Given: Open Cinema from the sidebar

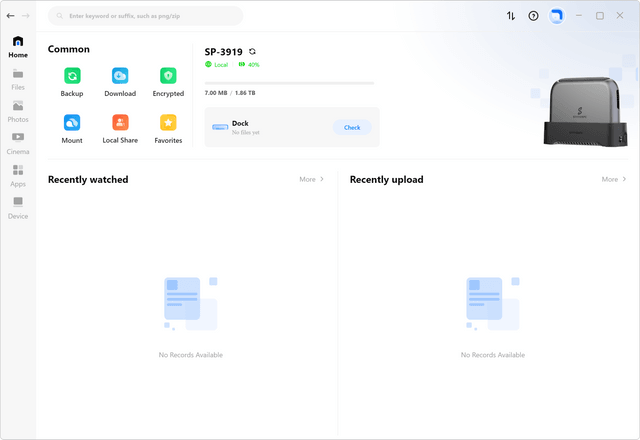Looking at the screenshot, I should pyautogui.click(x=18, y=144).
